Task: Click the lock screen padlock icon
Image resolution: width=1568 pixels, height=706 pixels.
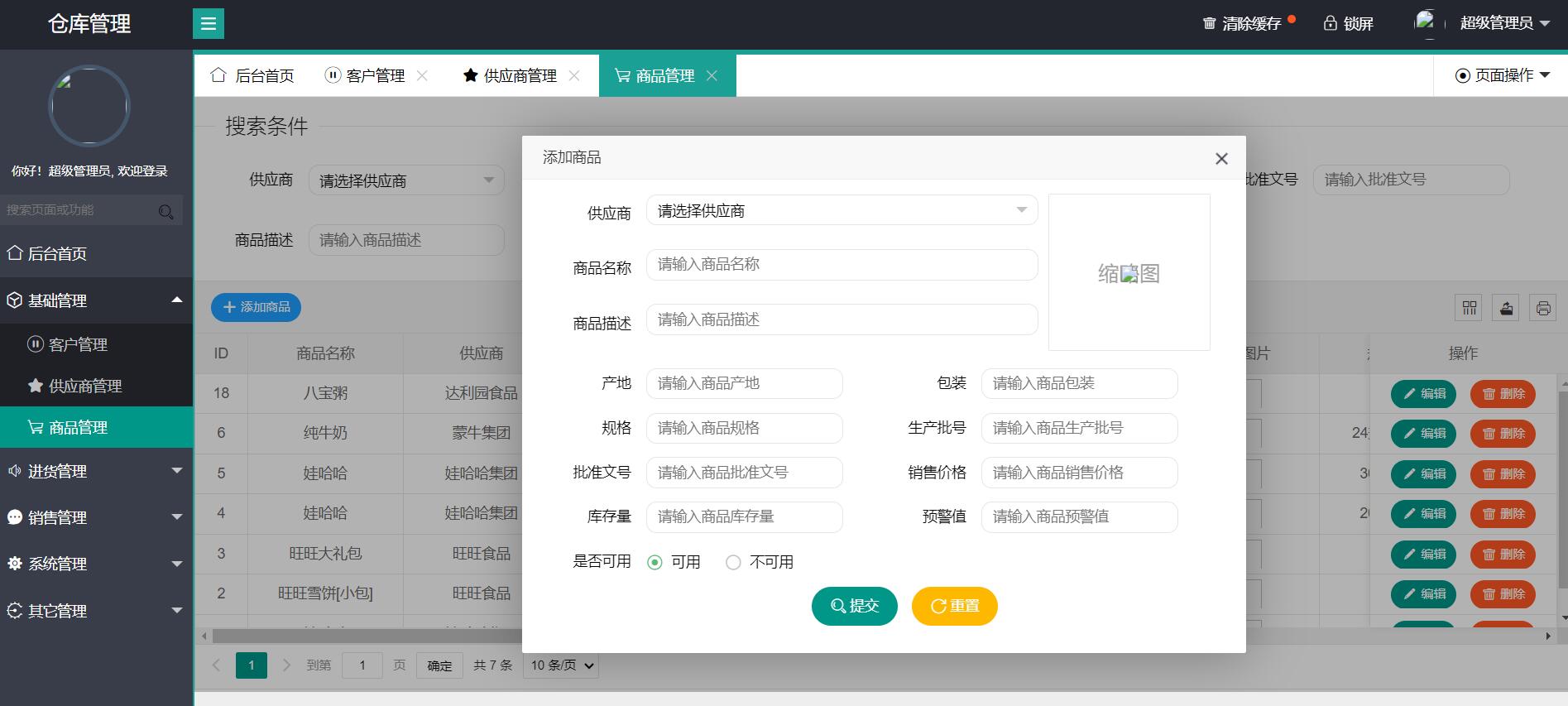Action: tap(1330, 23)
